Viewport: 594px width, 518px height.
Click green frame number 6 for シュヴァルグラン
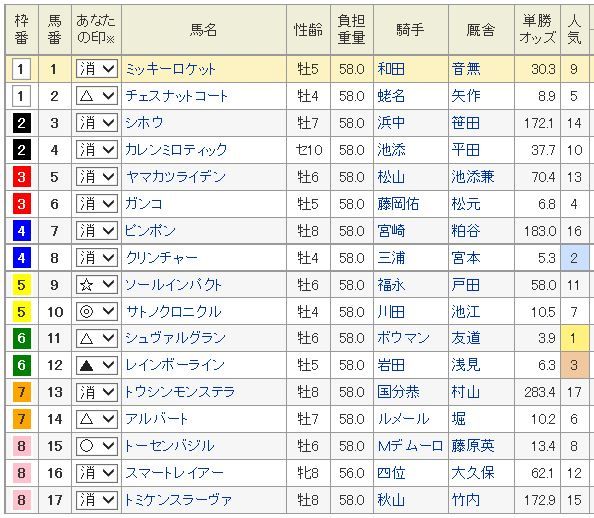click(x=22, y=338)
